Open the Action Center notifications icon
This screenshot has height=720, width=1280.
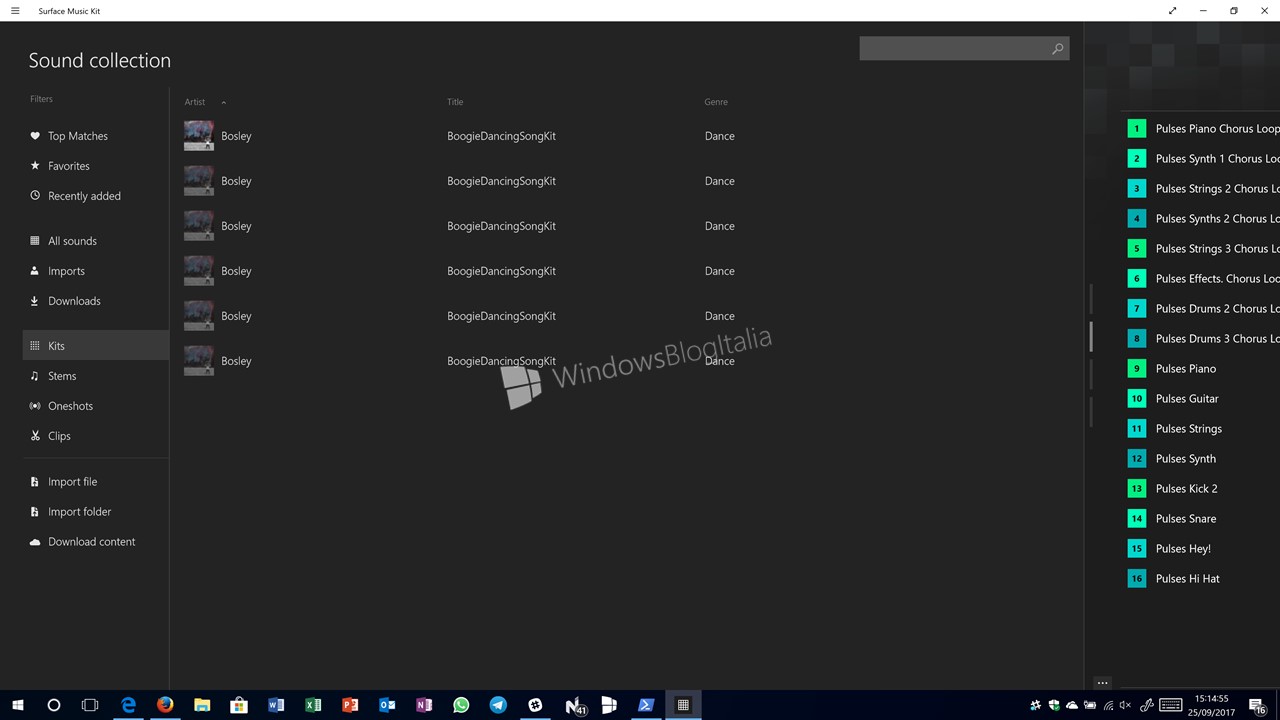coord(1259,706)
